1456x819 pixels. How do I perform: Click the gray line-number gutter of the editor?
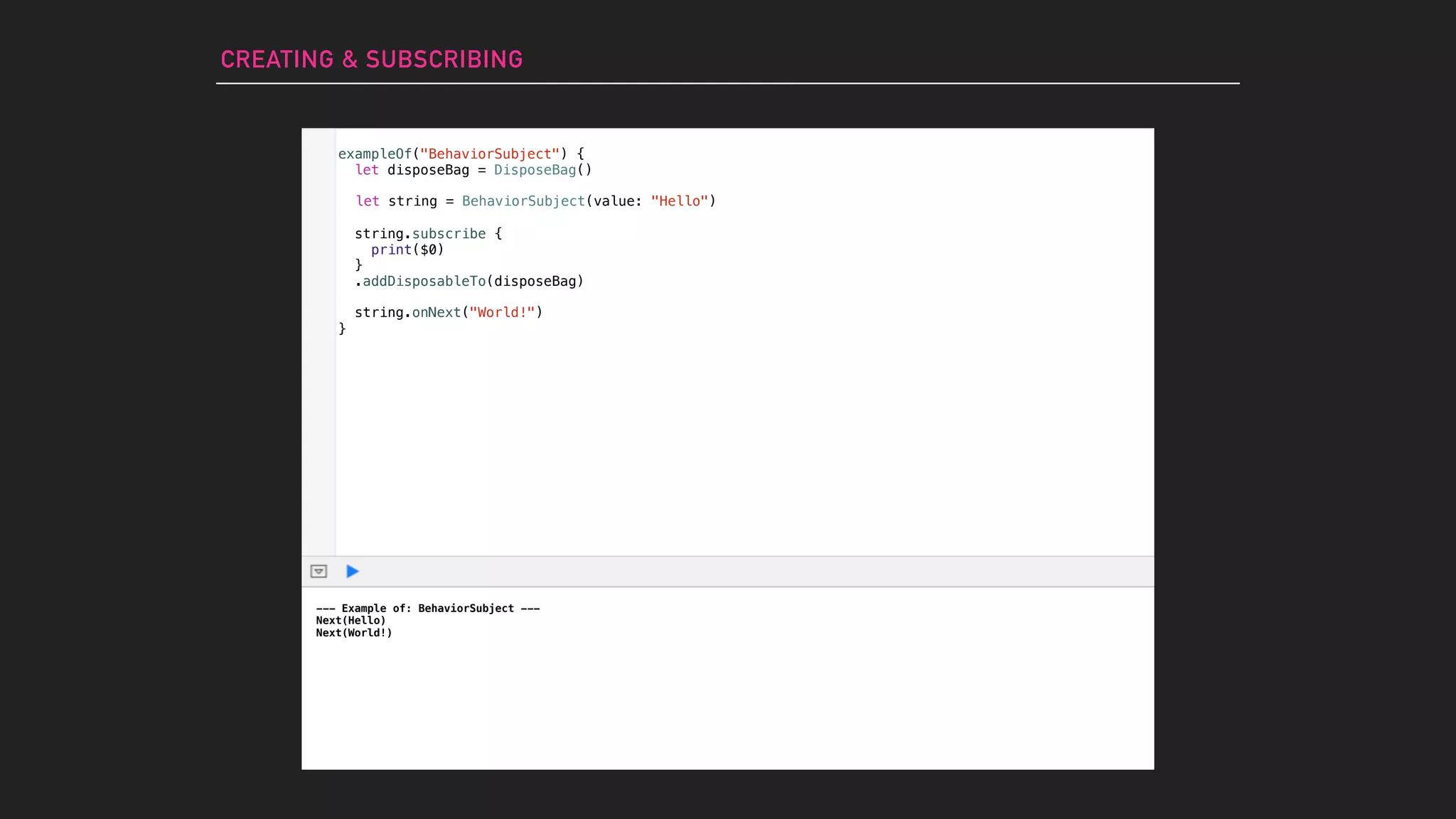click(x=318, y=341)
